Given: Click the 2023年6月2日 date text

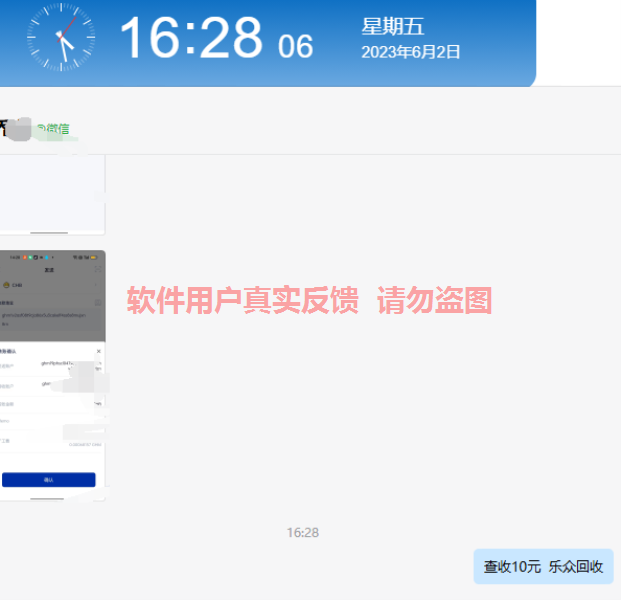Looking at the screenshot, I should pos(411,52).
